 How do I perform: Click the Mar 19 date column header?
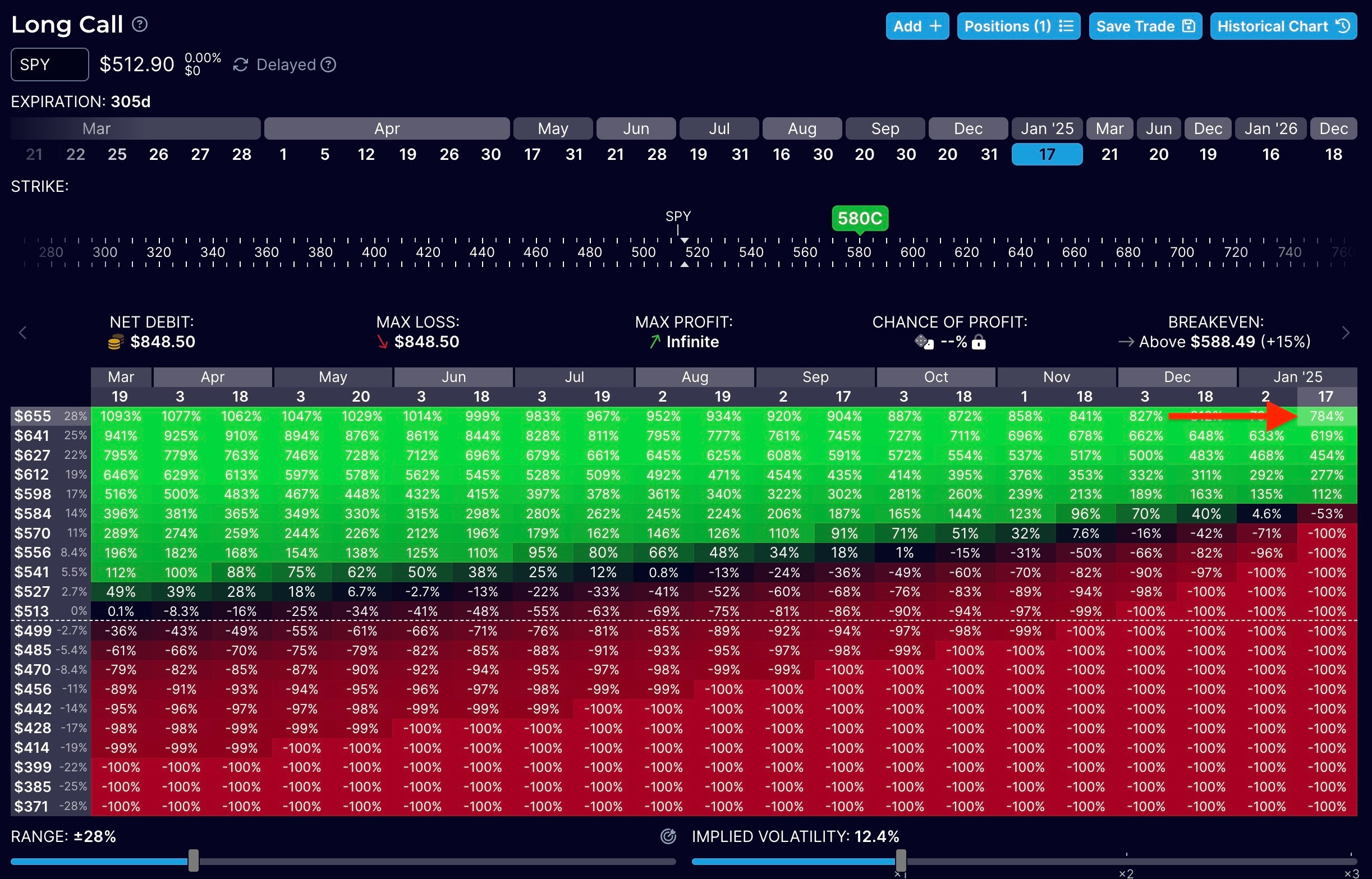point(120,396)
